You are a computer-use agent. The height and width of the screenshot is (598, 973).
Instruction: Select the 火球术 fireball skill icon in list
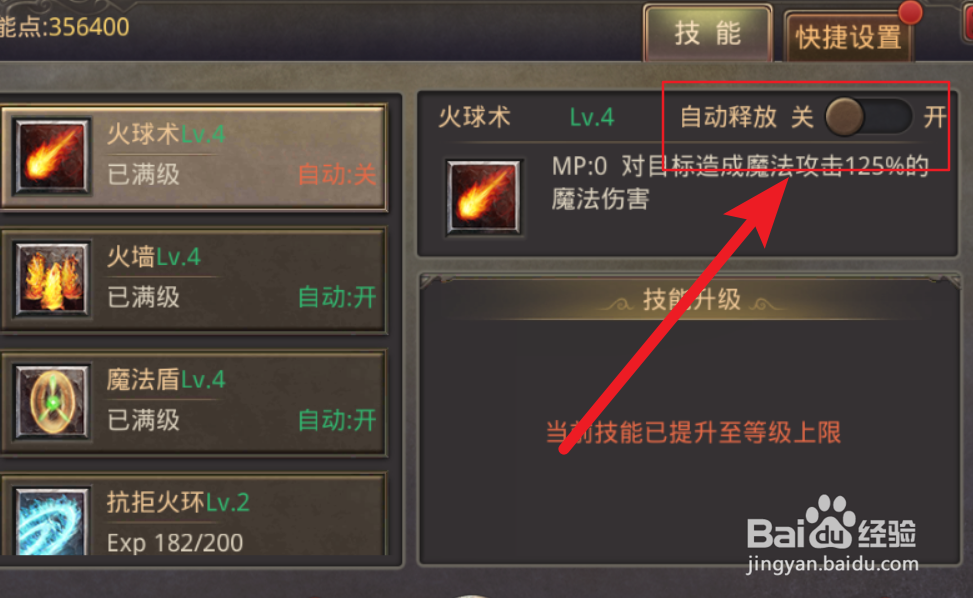pyautogui.click(x=52, y=156)
